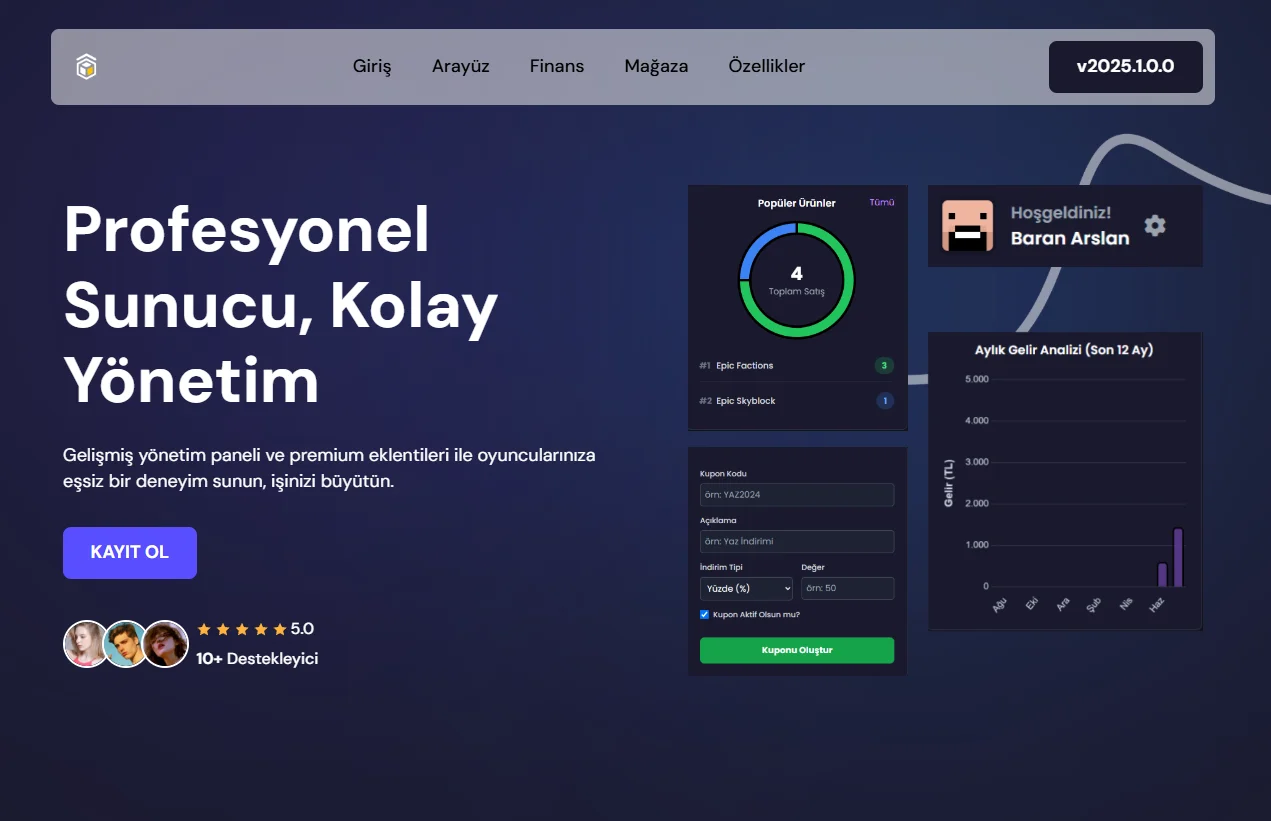The image size is (1271, 821).
Task: Toggle the Kupon Aktif Olsun mu checkbox
Action: click(704, 614)
